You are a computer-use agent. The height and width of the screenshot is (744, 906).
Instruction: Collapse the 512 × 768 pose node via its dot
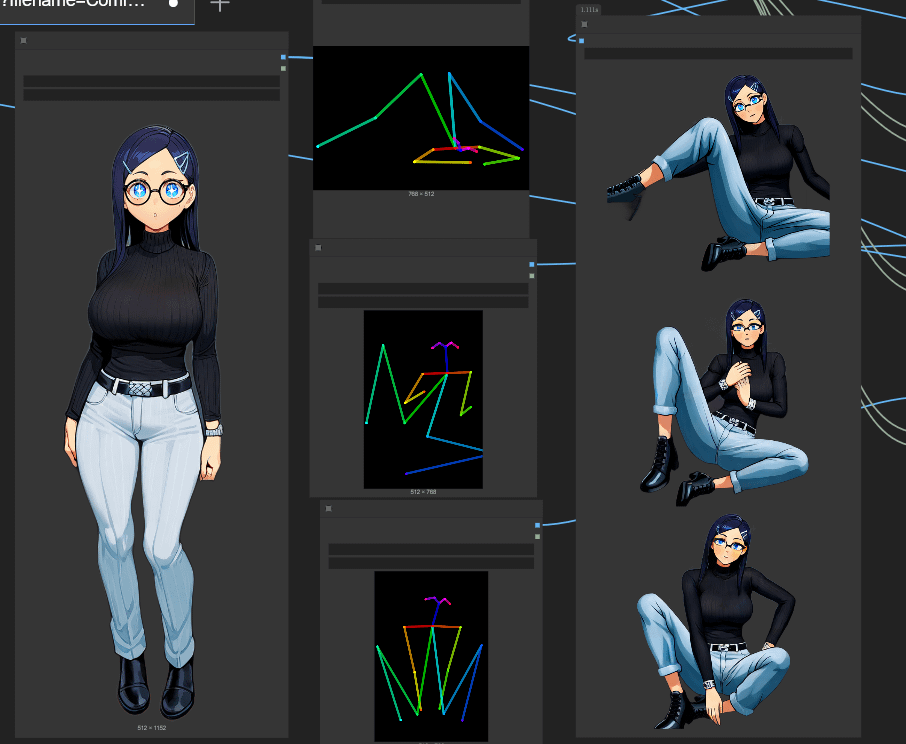[x=318, y=248]
